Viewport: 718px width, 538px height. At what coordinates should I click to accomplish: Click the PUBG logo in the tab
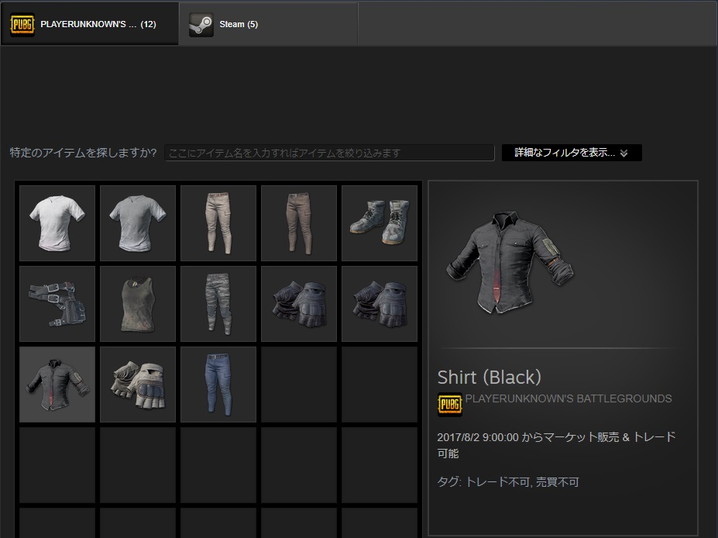(x=22, y=24)
